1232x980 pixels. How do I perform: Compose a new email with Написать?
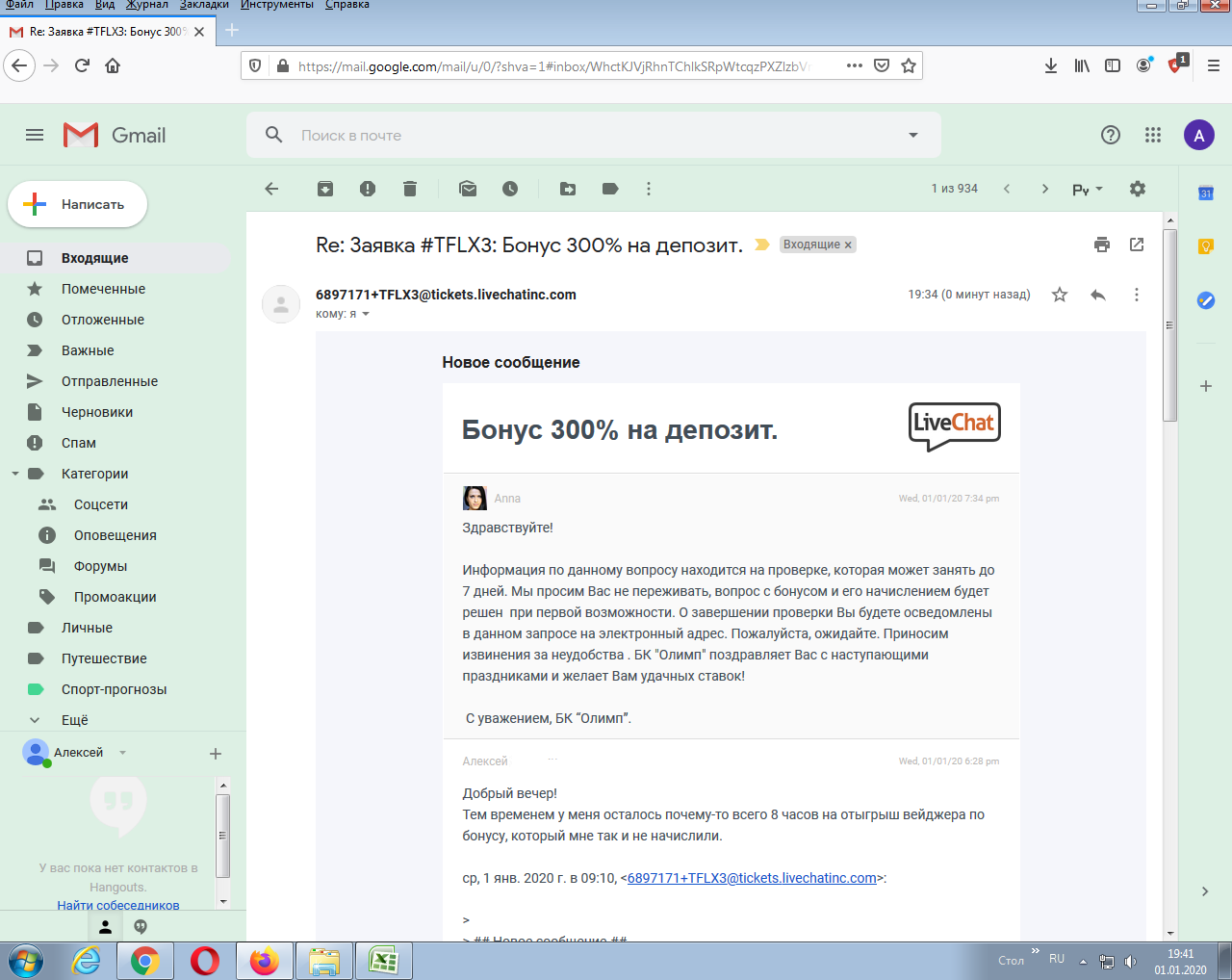coord(78,204)
